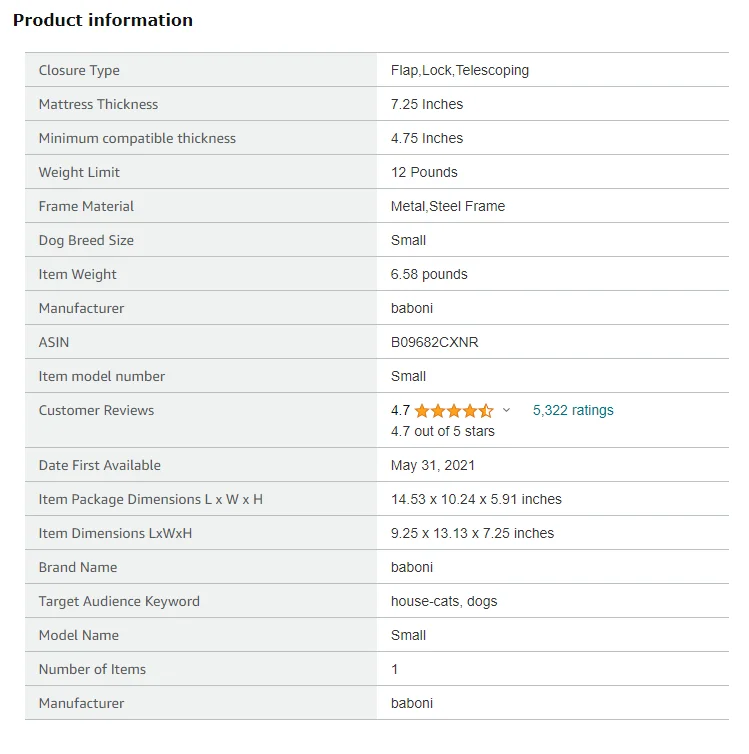Click the Frame Material value Metal,Steel Frame
The height and width of the screenshot is (754, 749).
[448, 206]
